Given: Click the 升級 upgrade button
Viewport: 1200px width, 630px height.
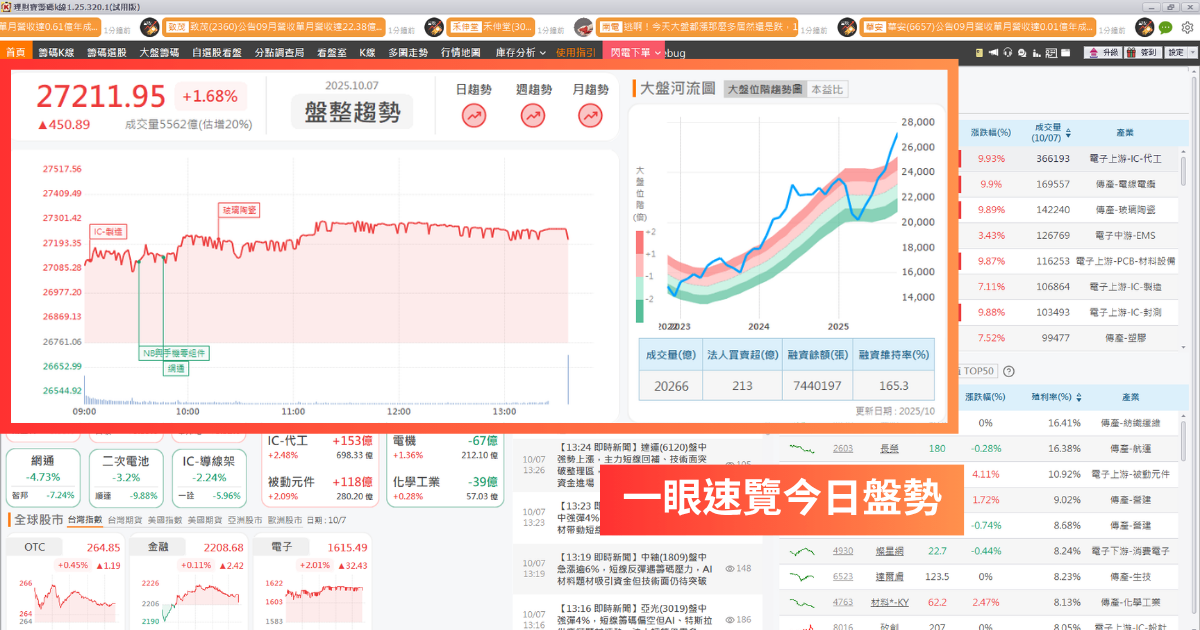Looking at the screenshot, I should point(1104,53).
